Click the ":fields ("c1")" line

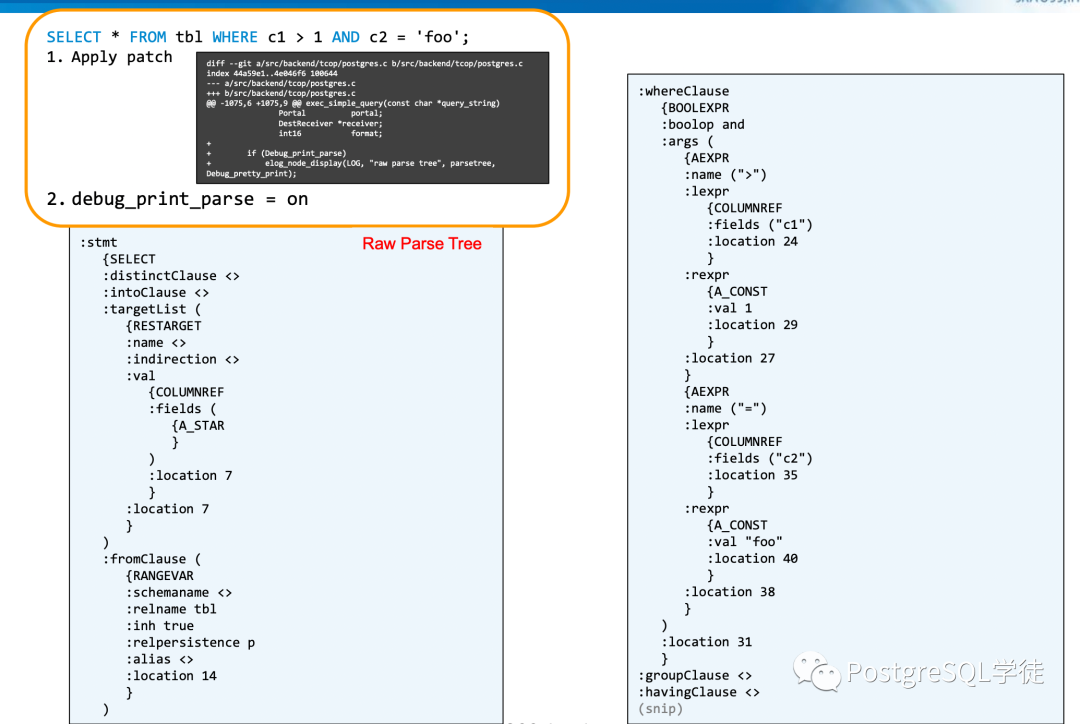[x=760, y=225]
